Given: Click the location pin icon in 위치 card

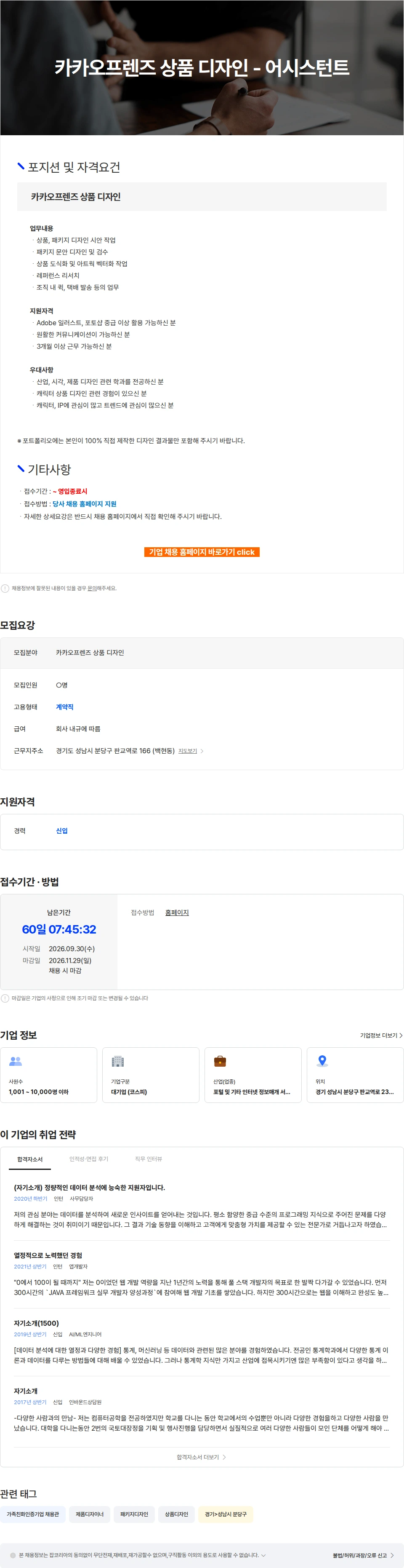Looking at the screenshot, I should coord(322,1061).
